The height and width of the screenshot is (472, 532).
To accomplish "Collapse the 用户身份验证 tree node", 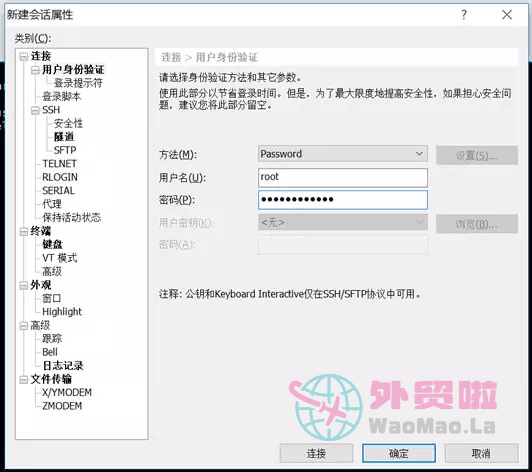I will pos(35,70).
